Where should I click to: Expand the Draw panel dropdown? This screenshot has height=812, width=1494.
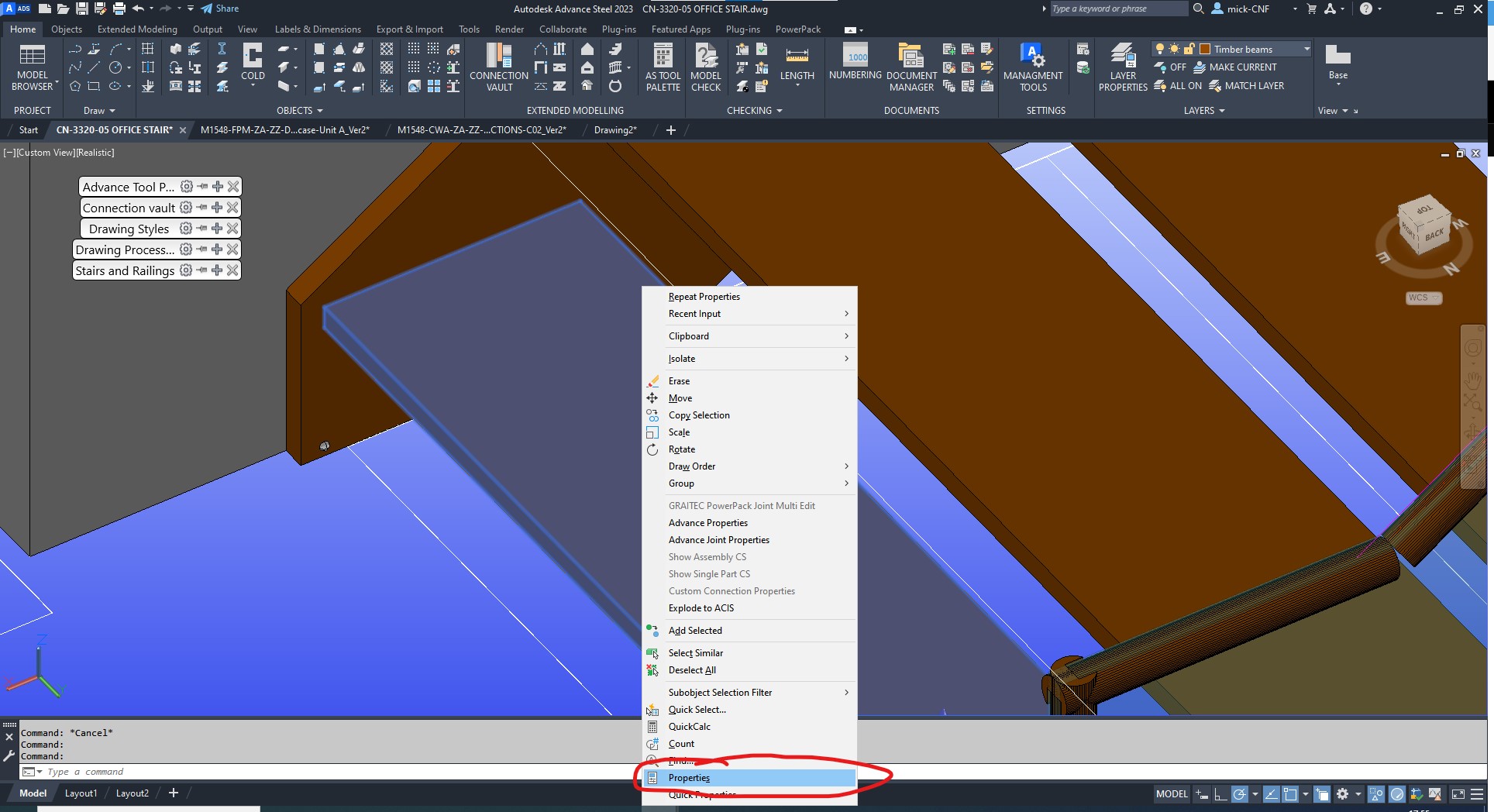coord(99,111)
